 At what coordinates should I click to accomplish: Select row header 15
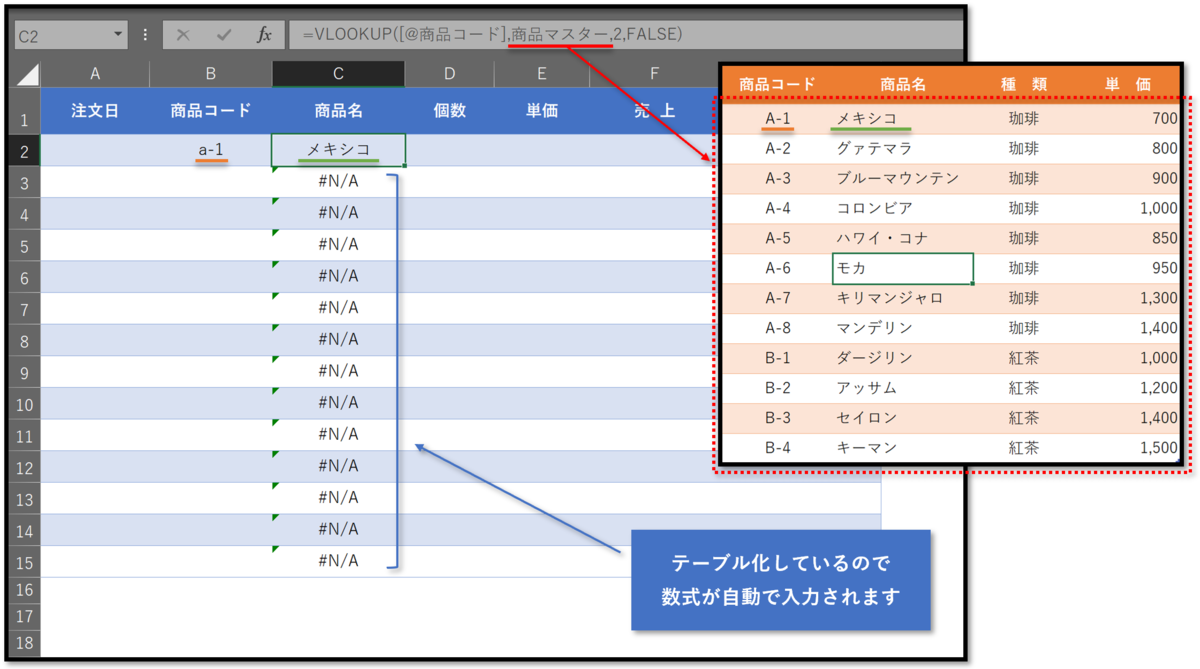click(x=25, y=561)
